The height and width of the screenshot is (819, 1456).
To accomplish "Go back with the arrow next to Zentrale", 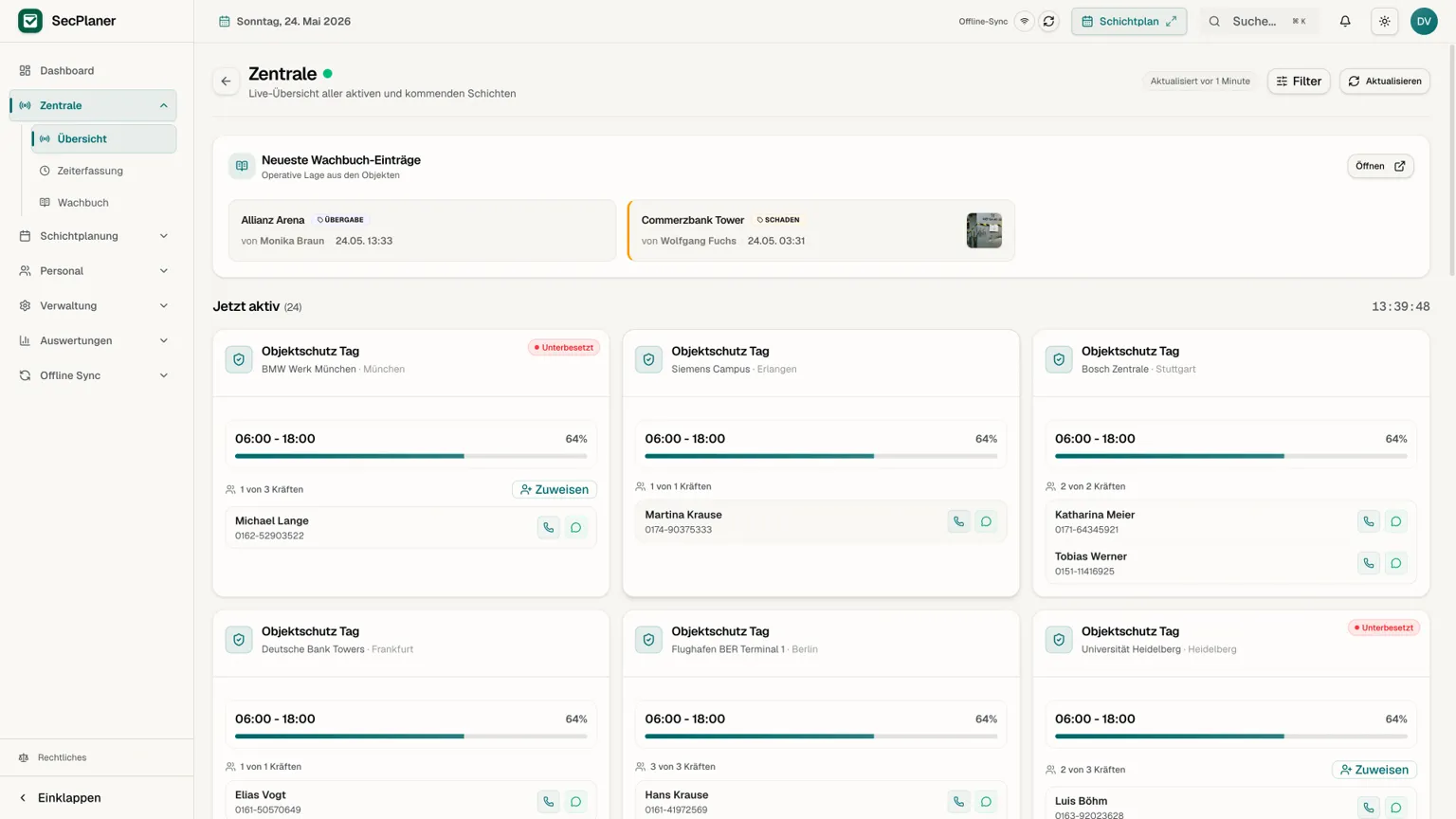I will click(226, 82).
